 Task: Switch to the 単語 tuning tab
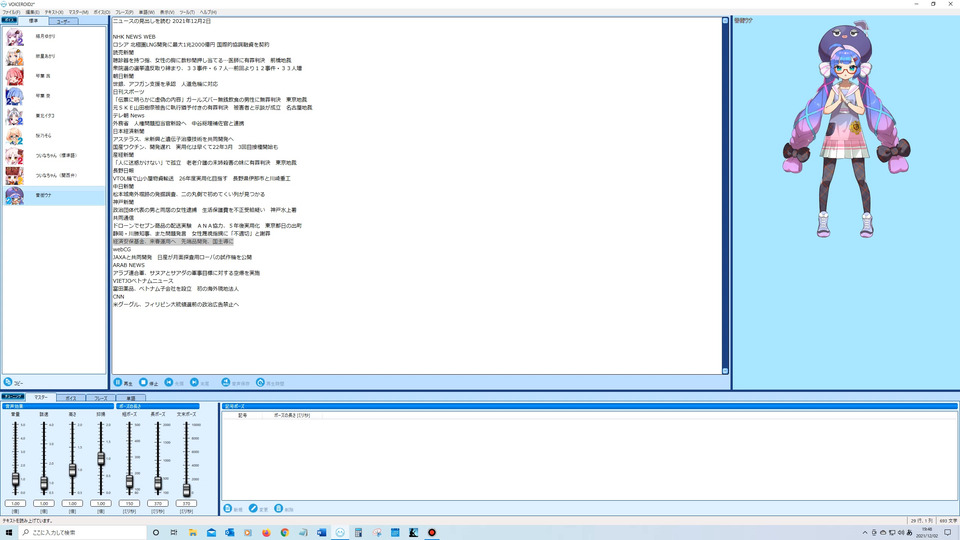coord(130,398)
